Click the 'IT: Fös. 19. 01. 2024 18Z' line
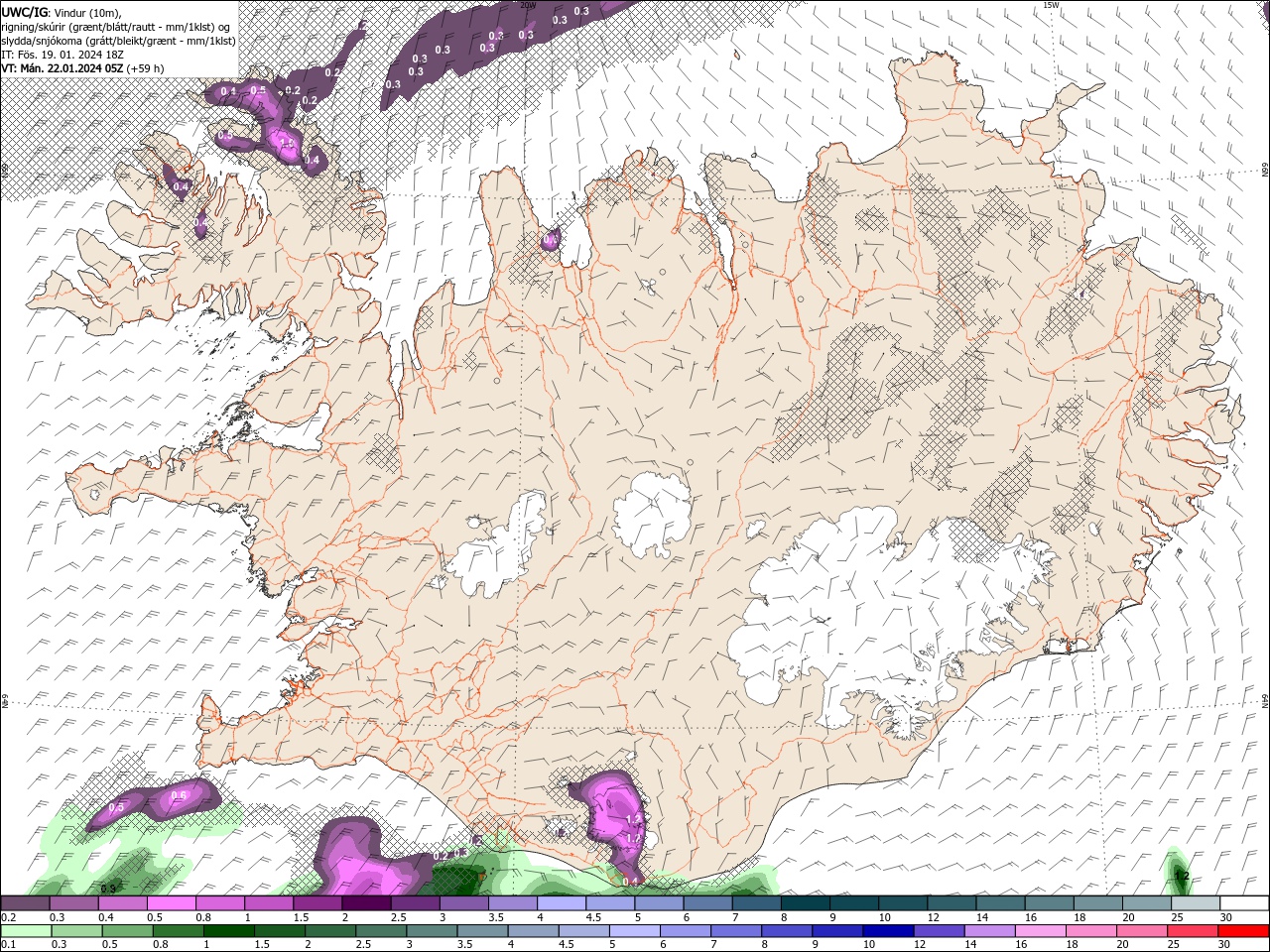1270x952 pixels. pyautogui.click(x=63, y=54)
